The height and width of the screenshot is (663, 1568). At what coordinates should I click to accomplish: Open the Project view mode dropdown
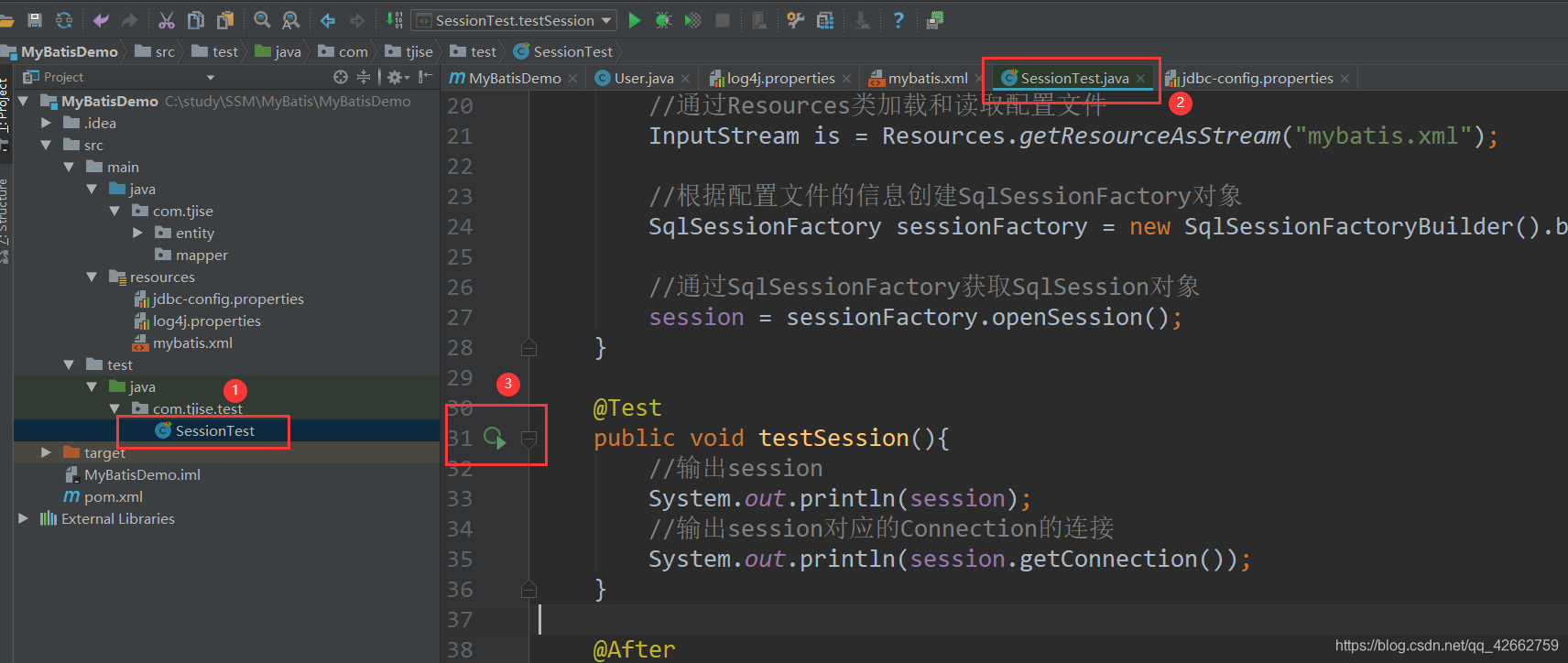tap(211, 78)
